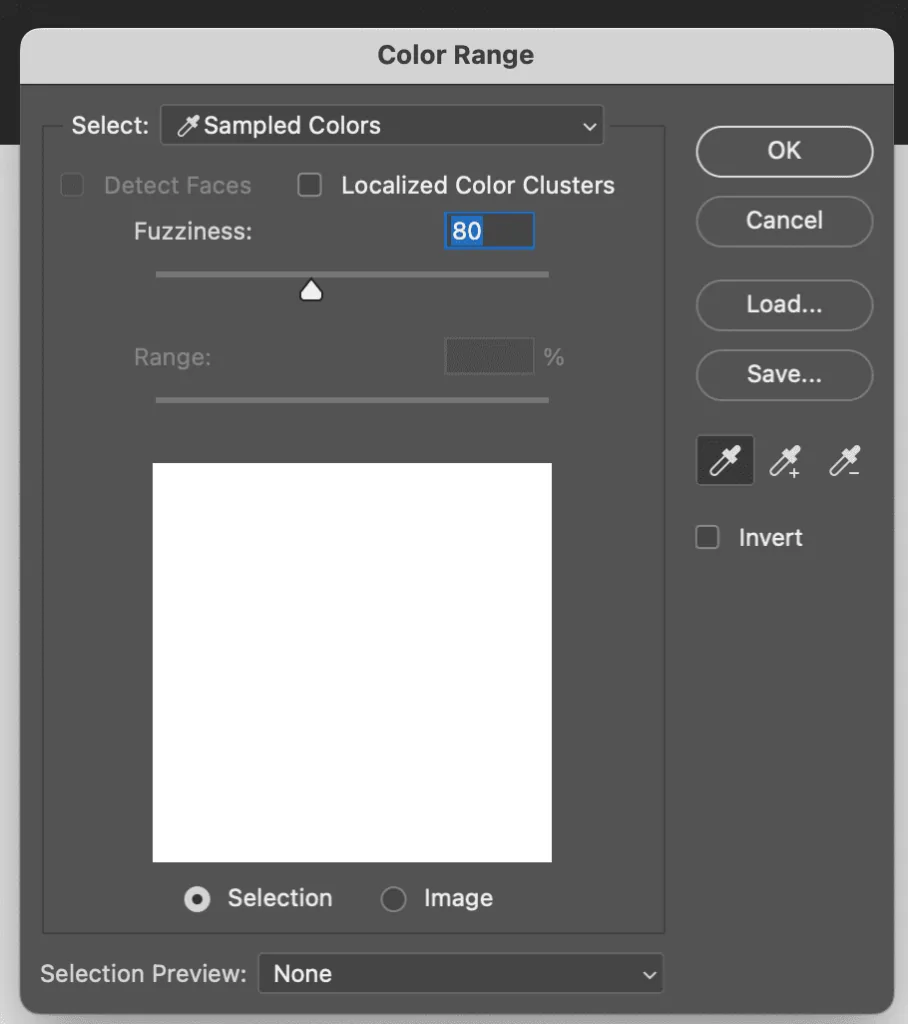This screenshot has width=908, height=1024.
Task: Click the white selection preview image
Action: (352, 662)
